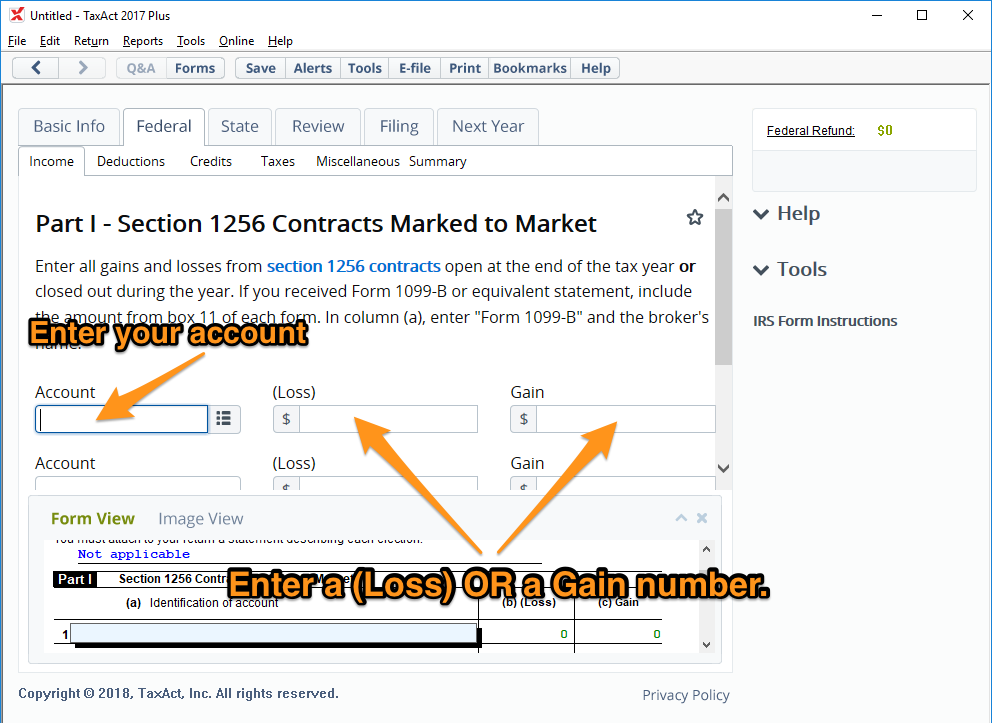Click the Federal Refund link
This screenshot has height=723, width=992.
[810, 131]
